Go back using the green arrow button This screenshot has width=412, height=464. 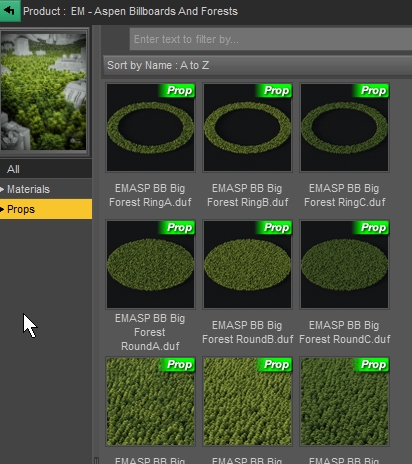[x=10, y=11]
